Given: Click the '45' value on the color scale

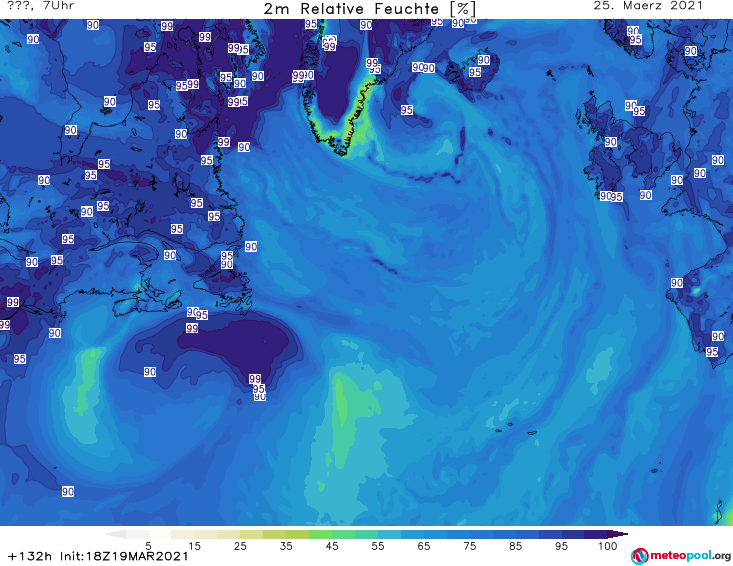Looking at the screenshot, I should tap(332, 546).
